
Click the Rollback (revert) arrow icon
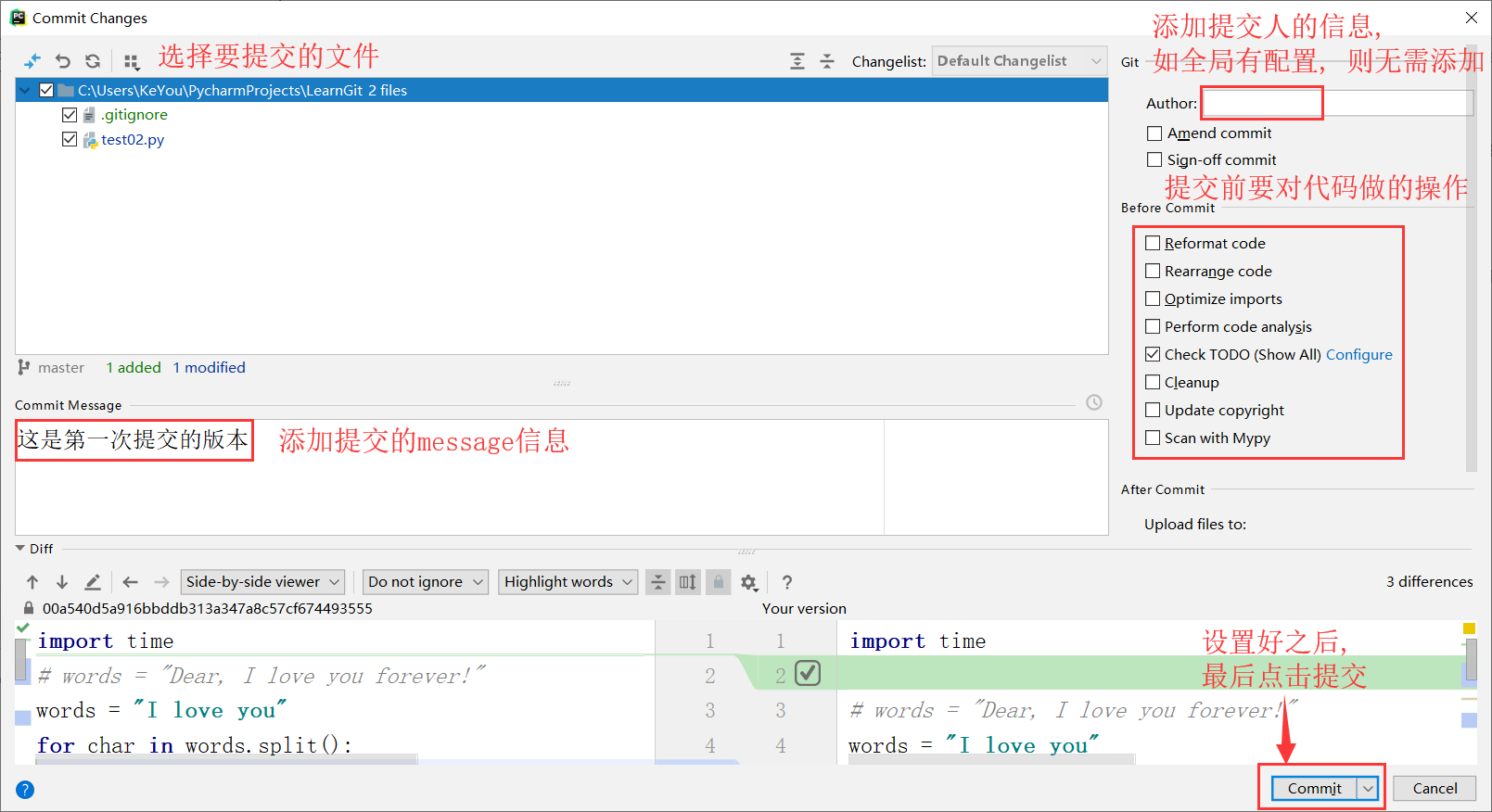[63, 61]
